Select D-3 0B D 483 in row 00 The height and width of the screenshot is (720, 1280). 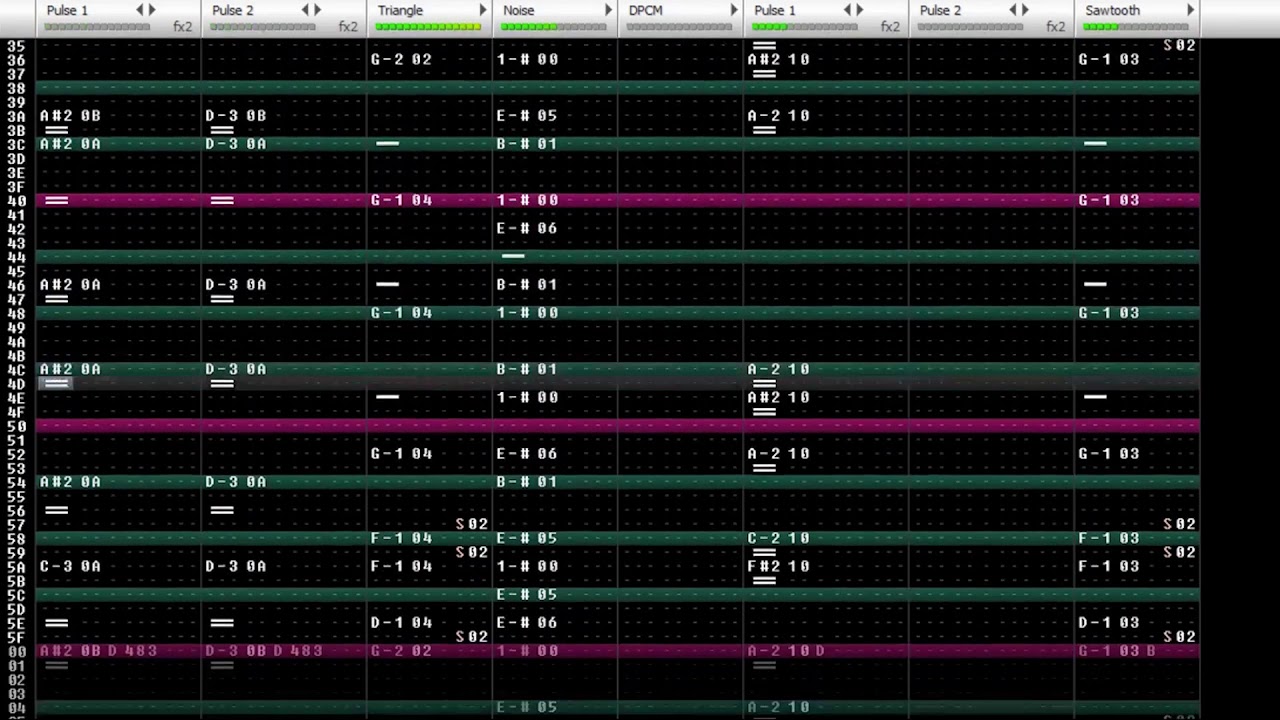(x=264, y=651)
